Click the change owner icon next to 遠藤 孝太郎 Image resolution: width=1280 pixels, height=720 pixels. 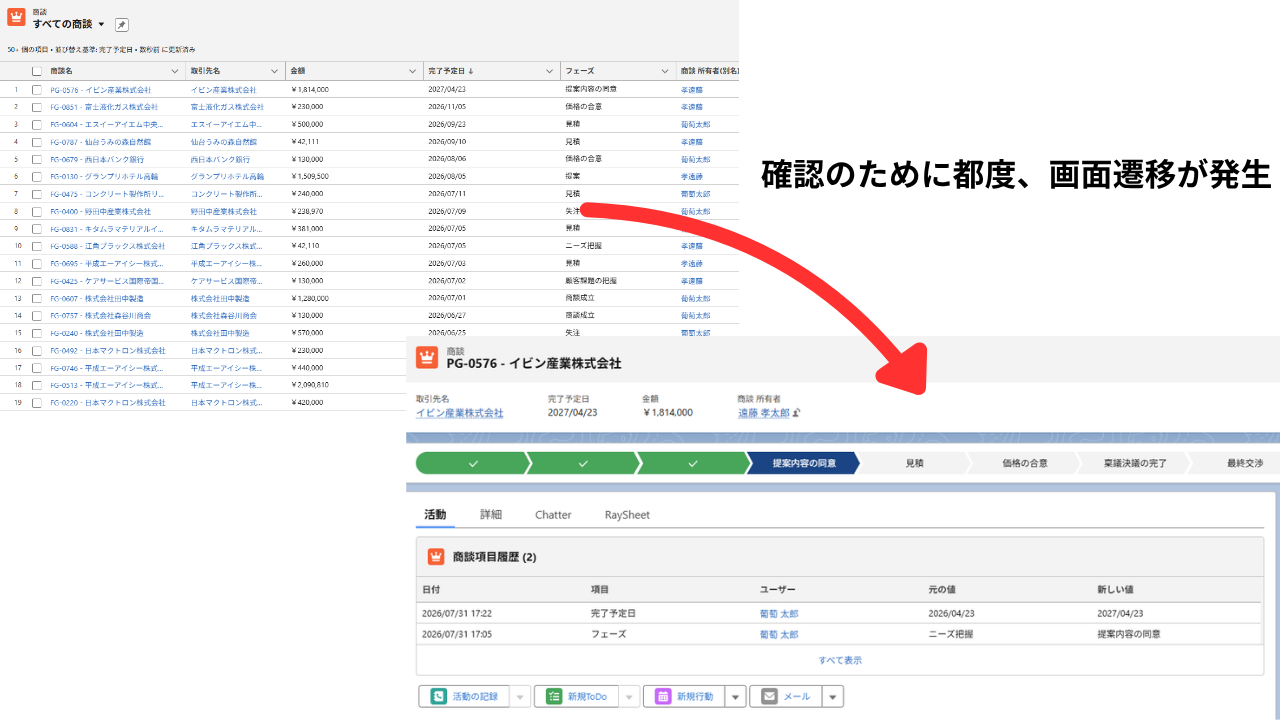click(x=797, y=413)
